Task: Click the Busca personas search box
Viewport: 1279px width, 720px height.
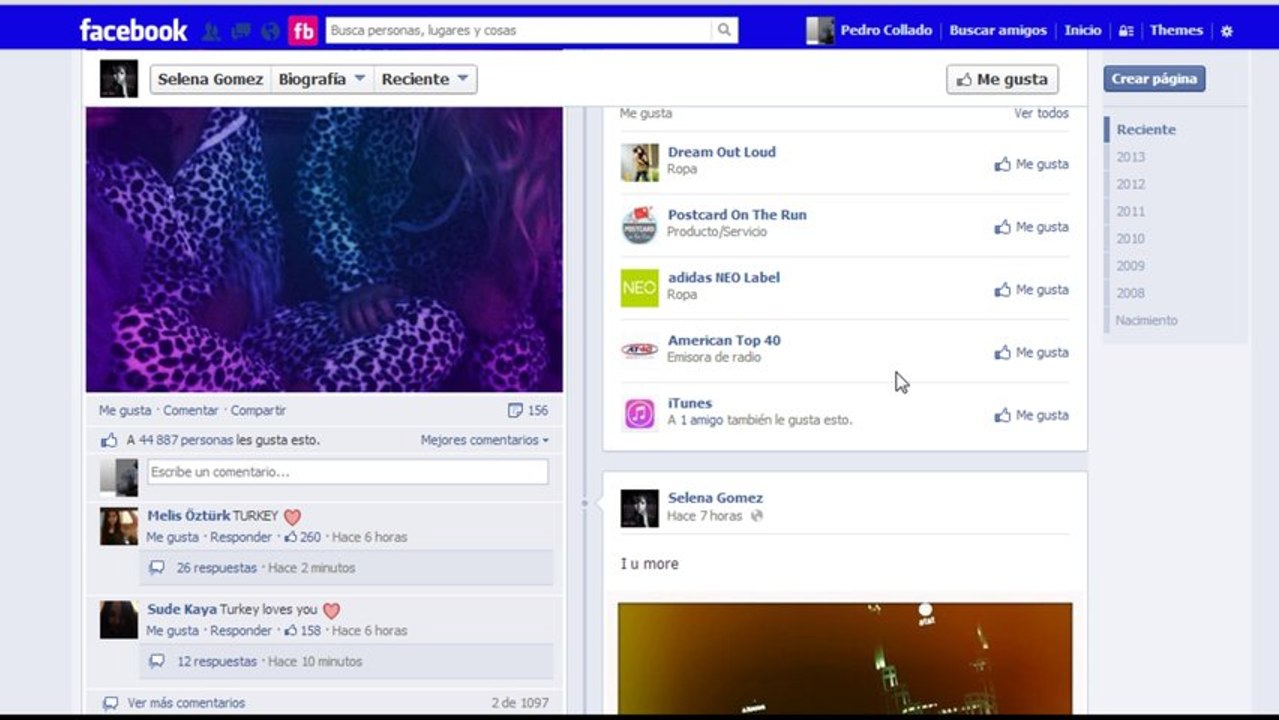Action: [x=520, y=30]
